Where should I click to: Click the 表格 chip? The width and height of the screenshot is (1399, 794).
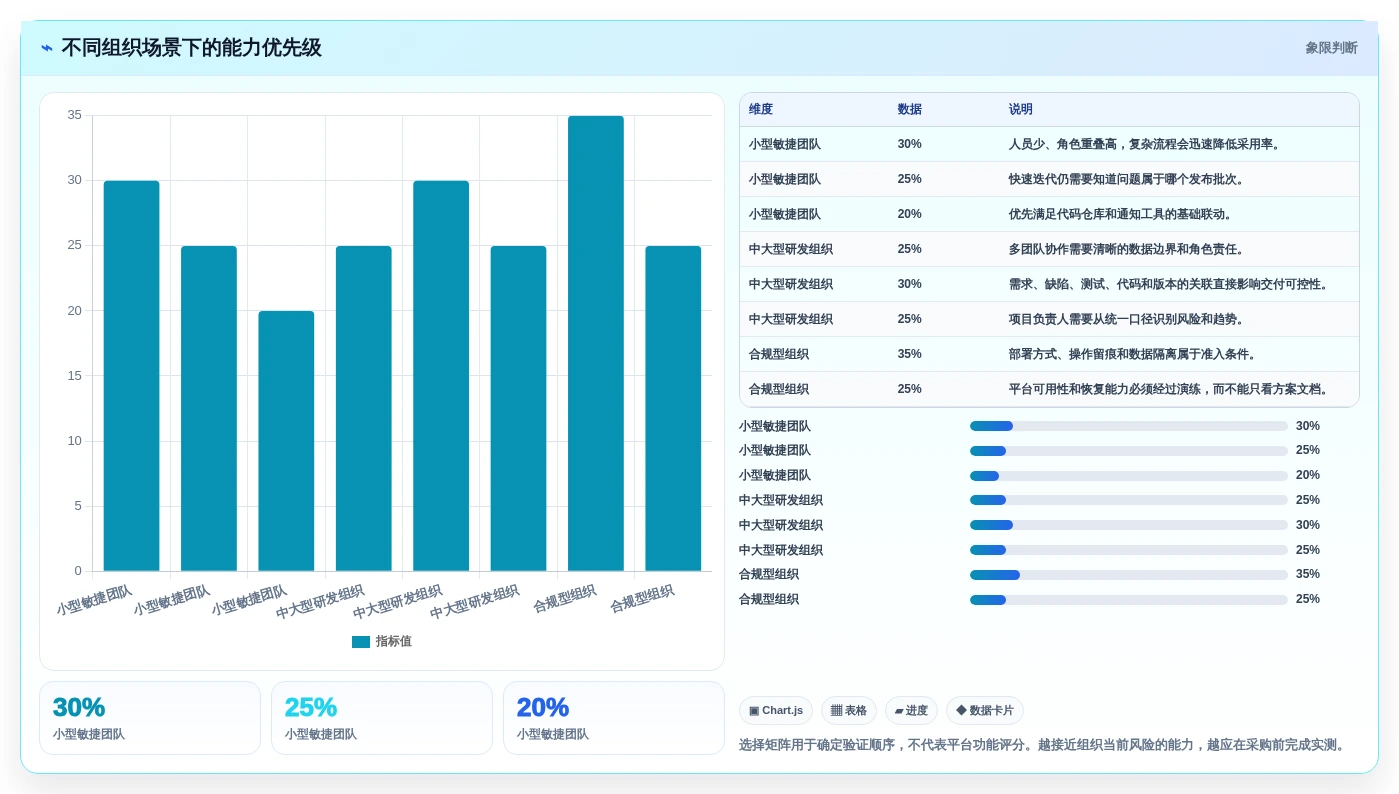click(849, 711)
